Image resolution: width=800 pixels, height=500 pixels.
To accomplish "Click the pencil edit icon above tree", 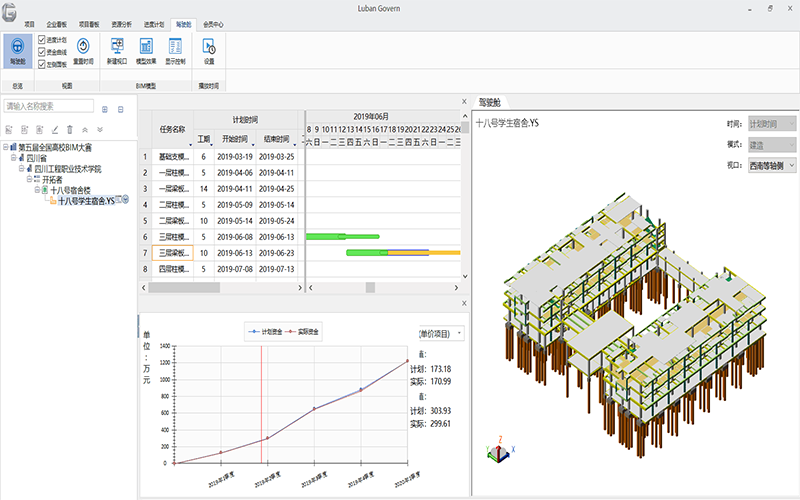I will (x=55, y=130).
